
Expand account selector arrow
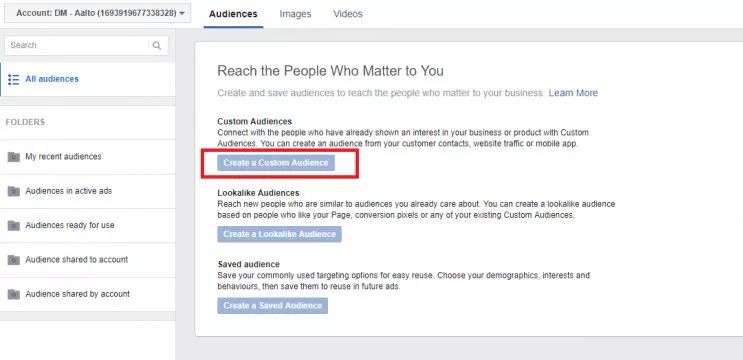(x=182, y=14)
